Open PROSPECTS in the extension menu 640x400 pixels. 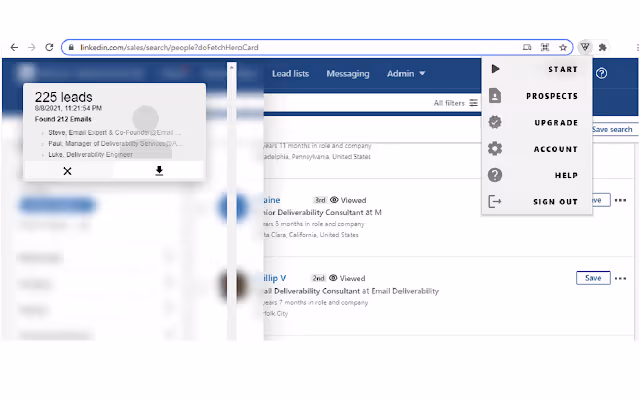pos(552,96)
